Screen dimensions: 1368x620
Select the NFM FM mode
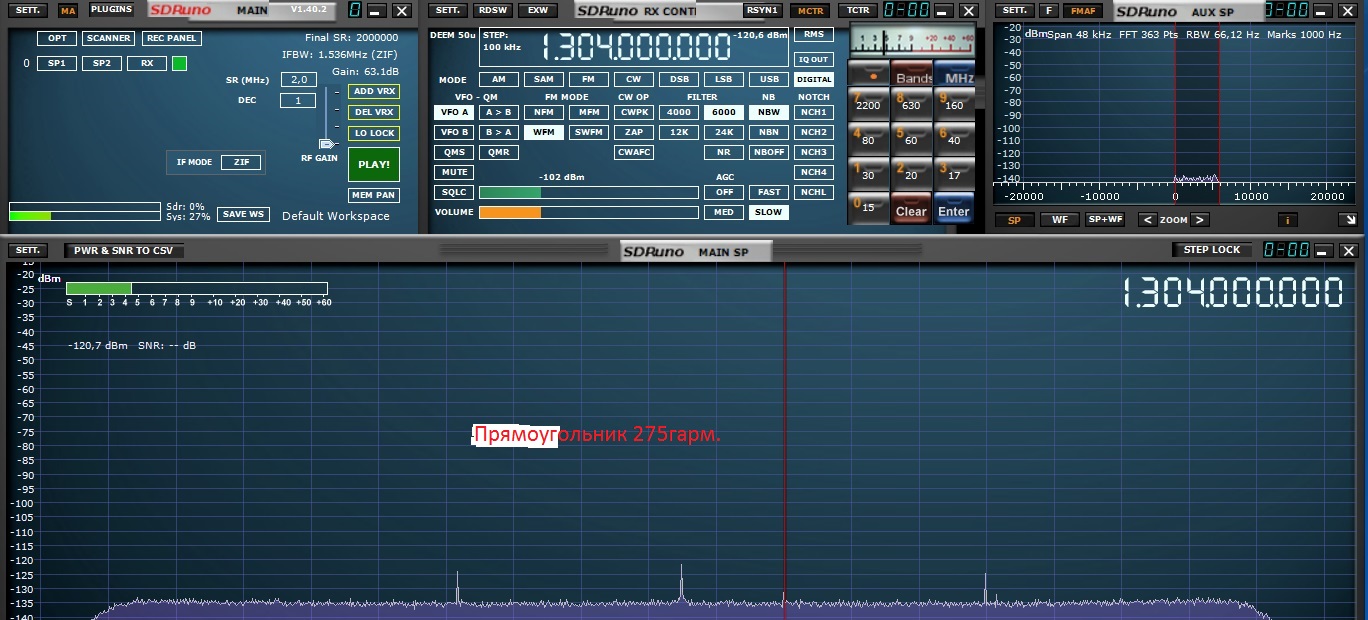544,112
